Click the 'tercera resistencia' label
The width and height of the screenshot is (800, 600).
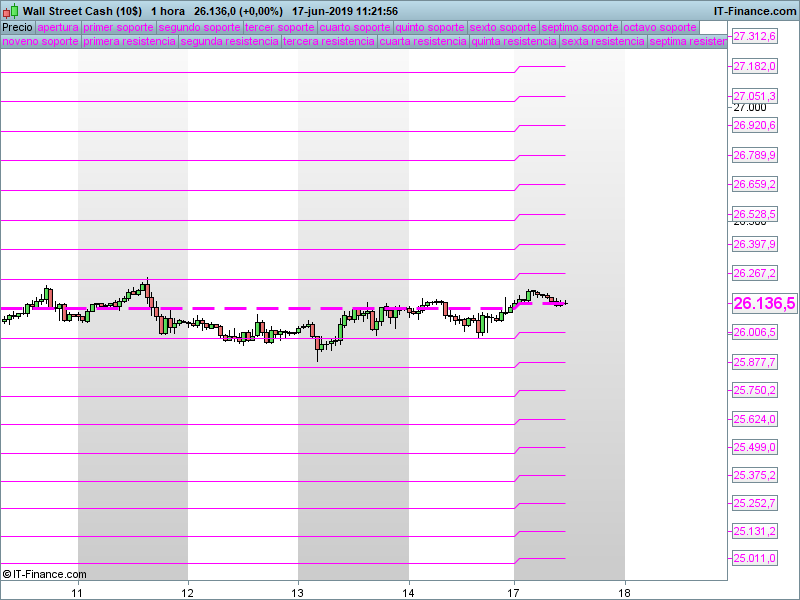coord(329,42)
